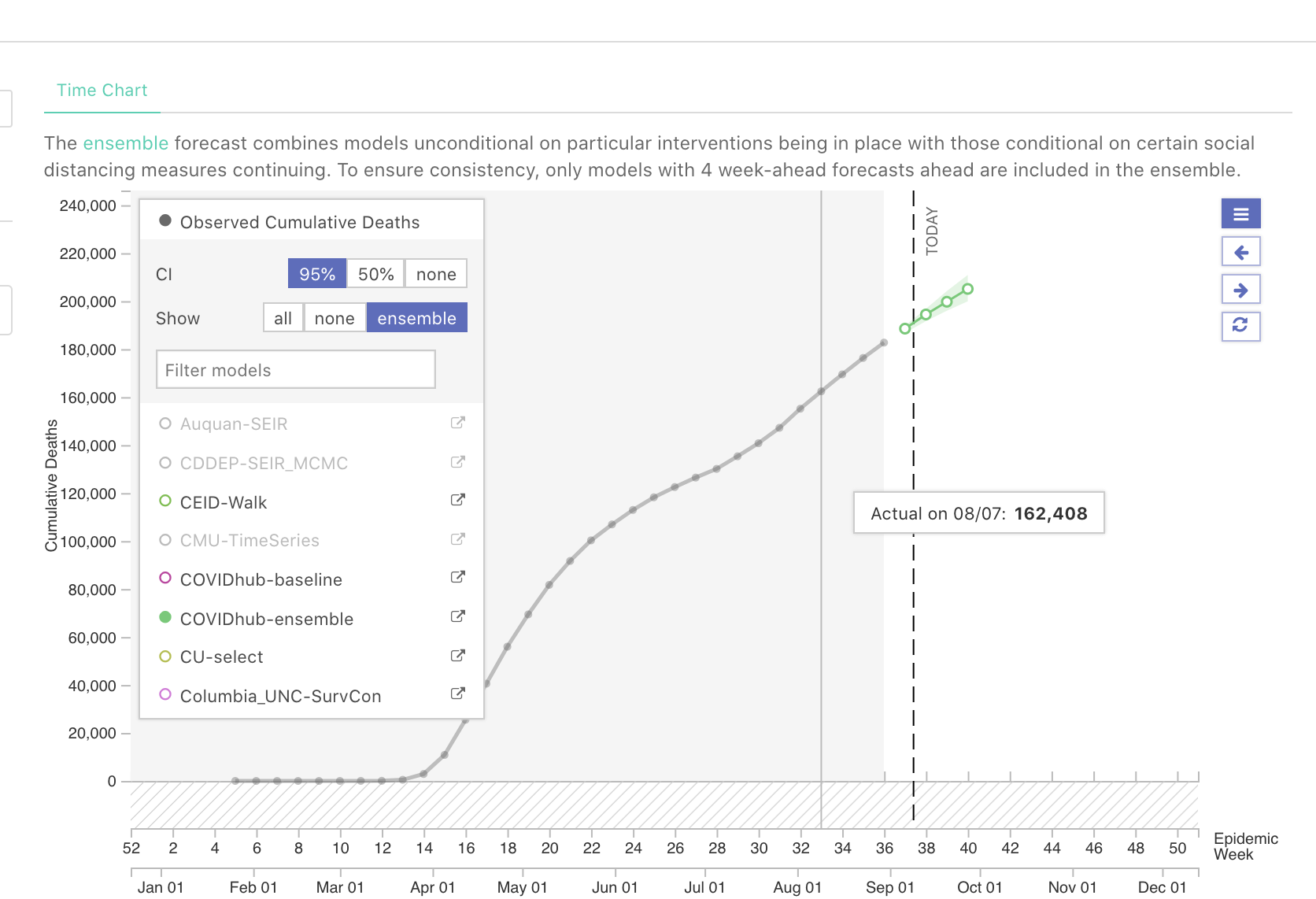Click inside the Filter models field
This screenshot has width=1316, height=899.
[x=295, y=369]
